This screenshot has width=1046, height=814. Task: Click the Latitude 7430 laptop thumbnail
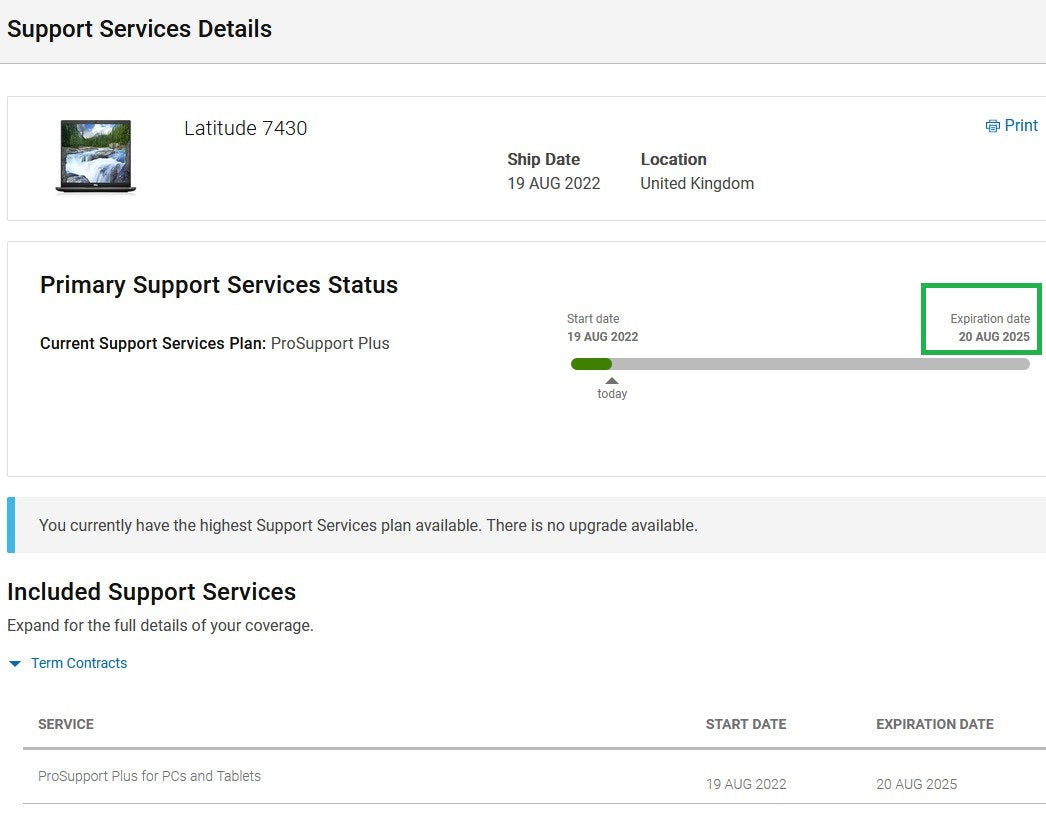95,157
